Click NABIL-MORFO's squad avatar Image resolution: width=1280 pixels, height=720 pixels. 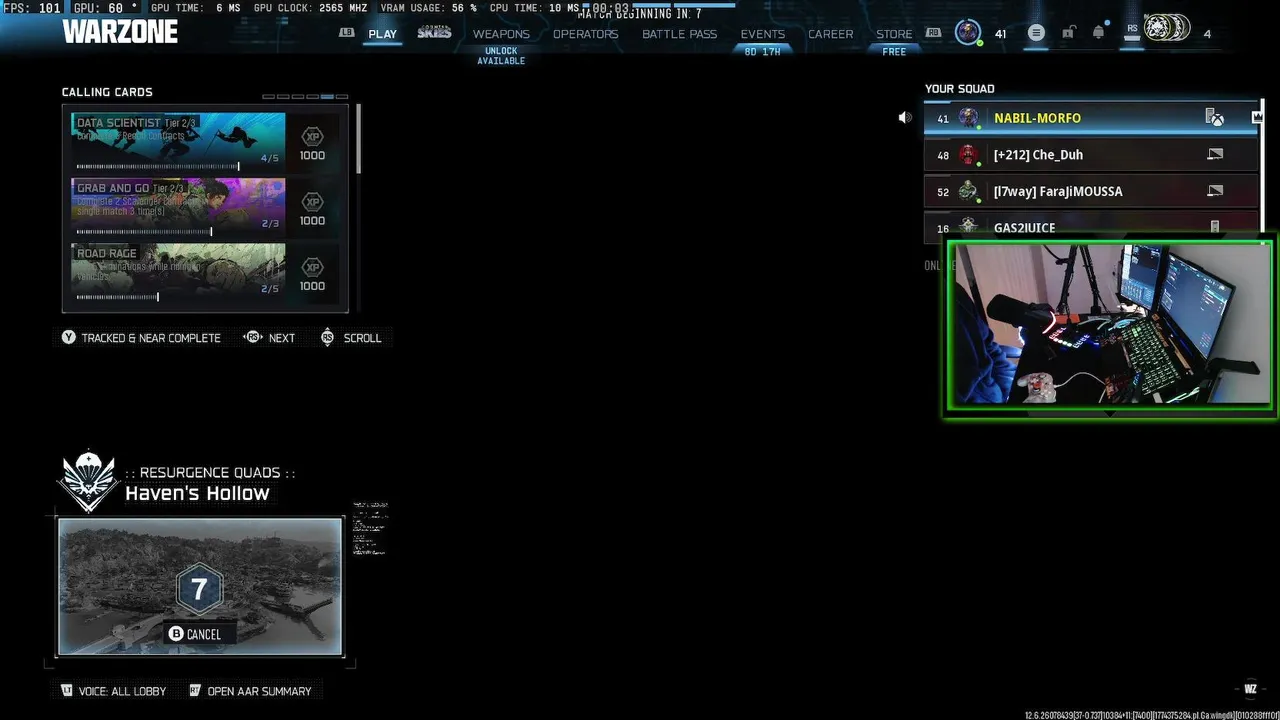[x=968, y=118]
